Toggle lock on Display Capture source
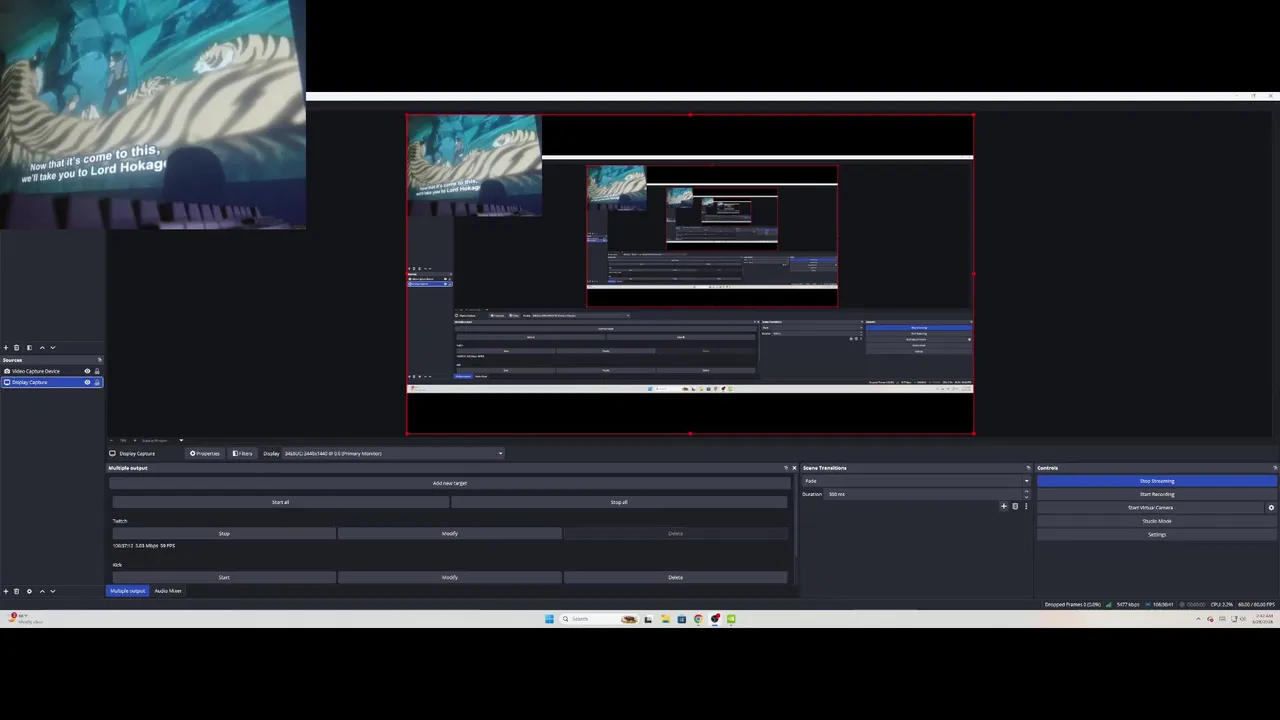The image size is (1280, 720). [x=97, y=382]
